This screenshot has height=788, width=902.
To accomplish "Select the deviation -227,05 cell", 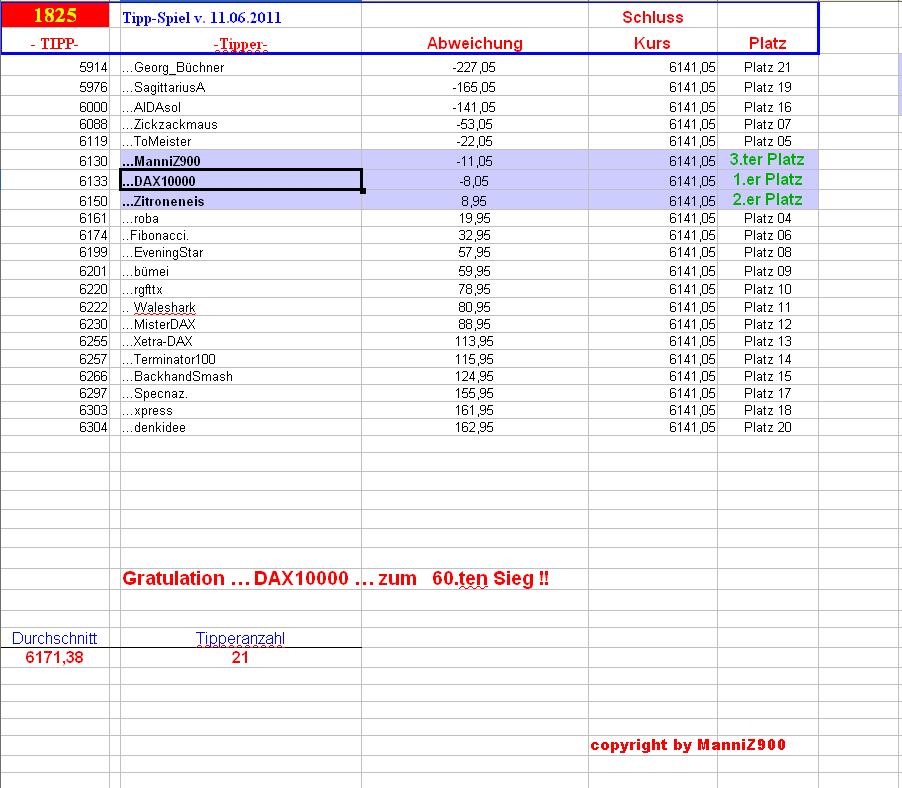I will [x=474, y=67].
